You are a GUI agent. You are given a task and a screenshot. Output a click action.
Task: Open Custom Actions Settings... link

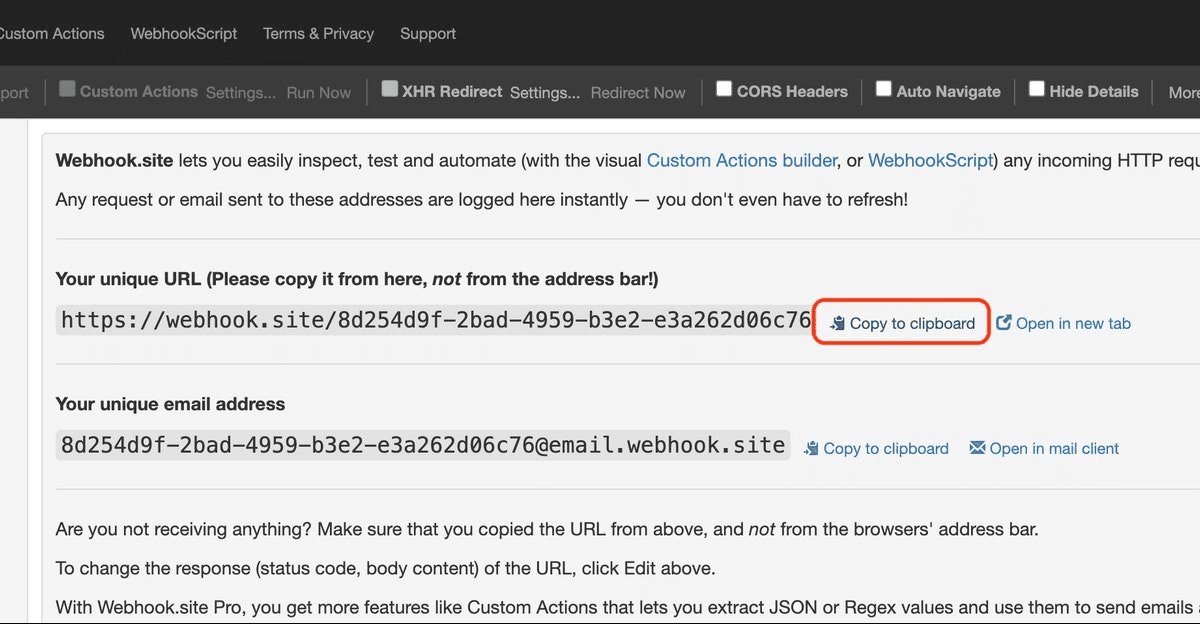point(241,92)
